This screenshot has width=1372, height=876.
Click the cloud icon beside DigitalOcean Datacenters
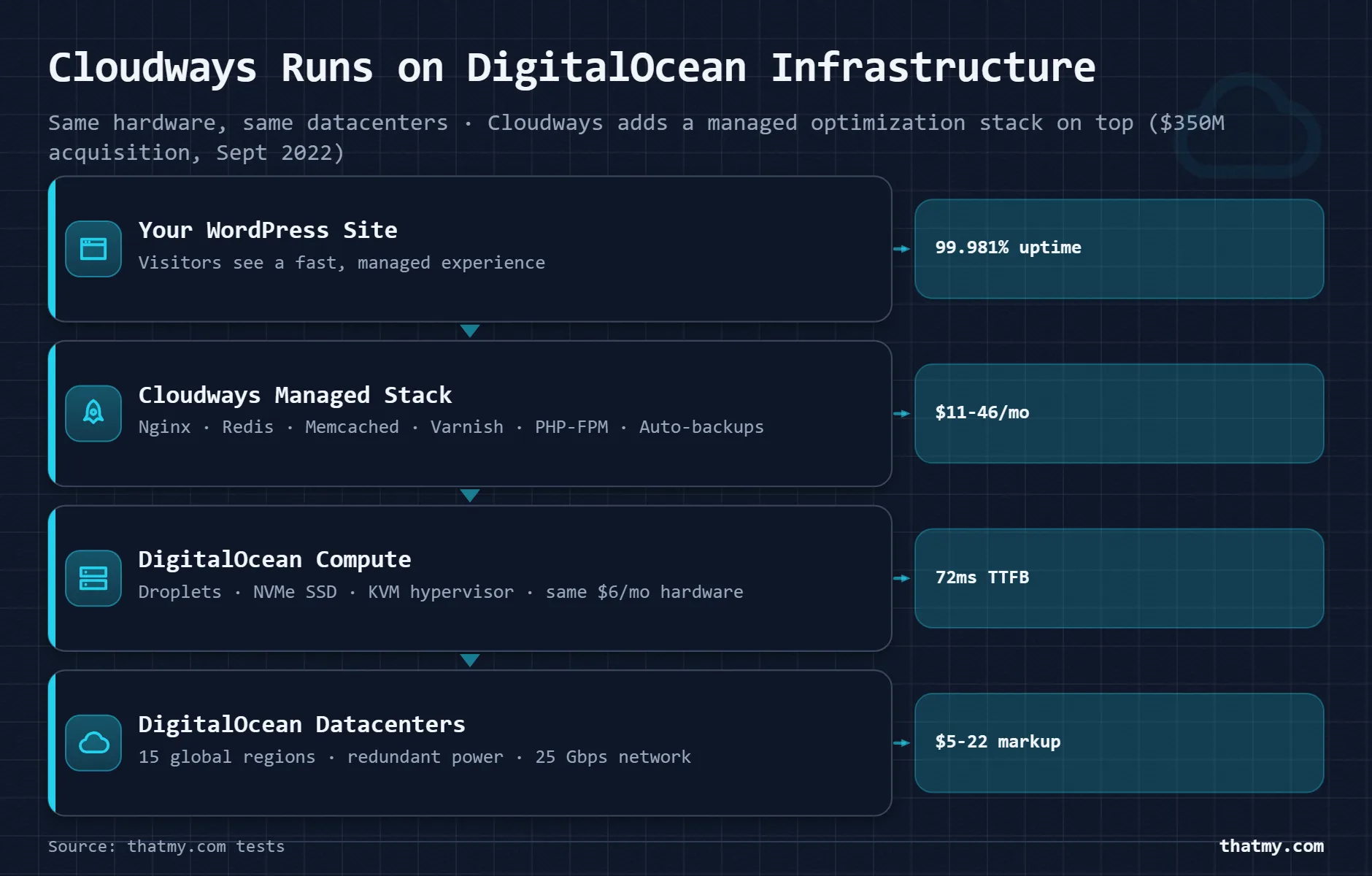coord(93,743)
